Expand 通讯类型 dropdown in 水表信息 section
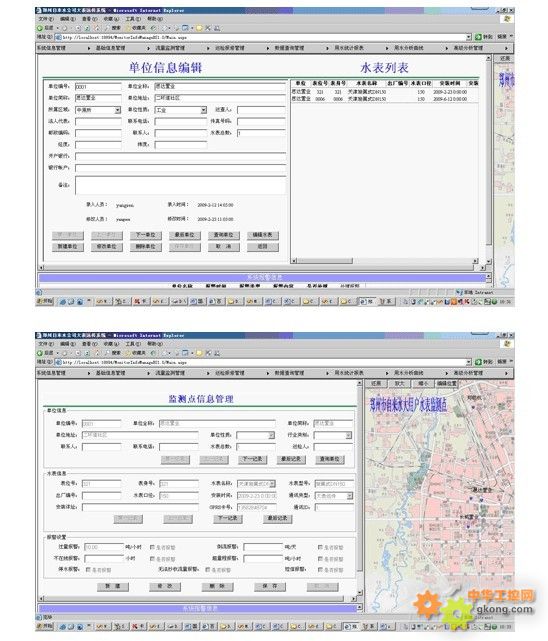This screenshot has width=548, height=641. click(349, 496)
